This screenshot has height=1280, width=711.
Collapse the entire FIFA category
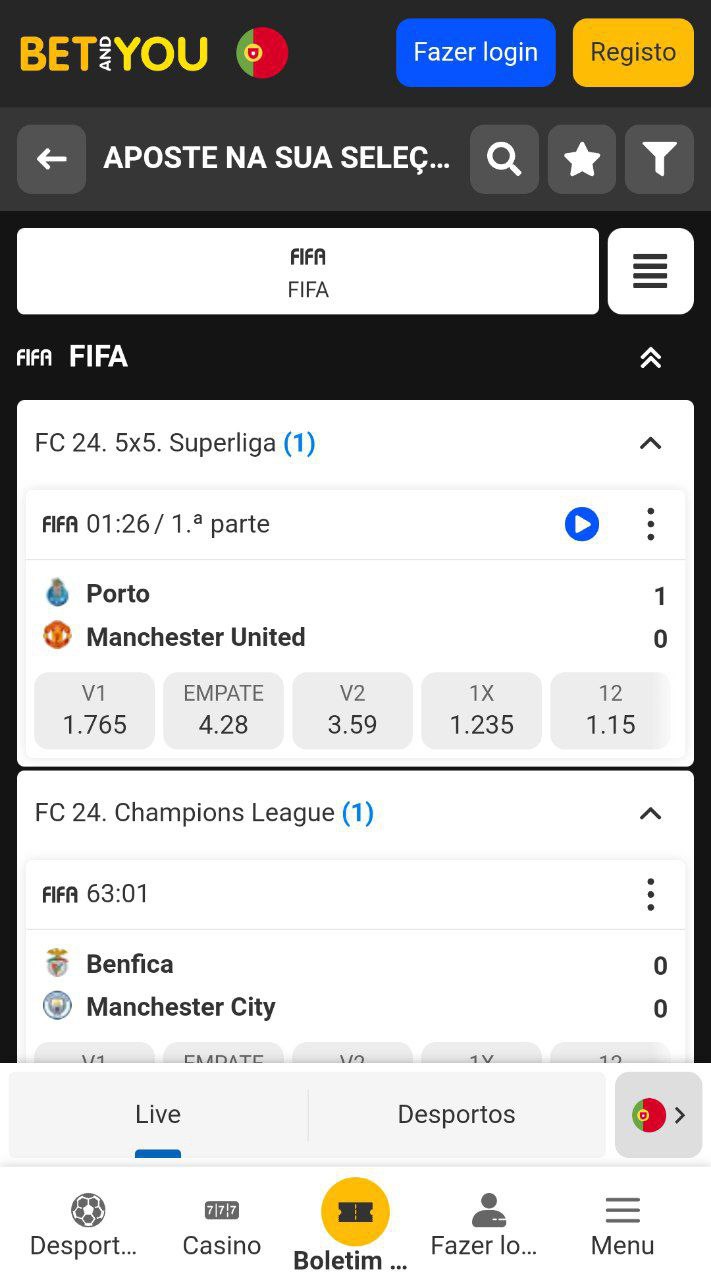tap(651, 358)
